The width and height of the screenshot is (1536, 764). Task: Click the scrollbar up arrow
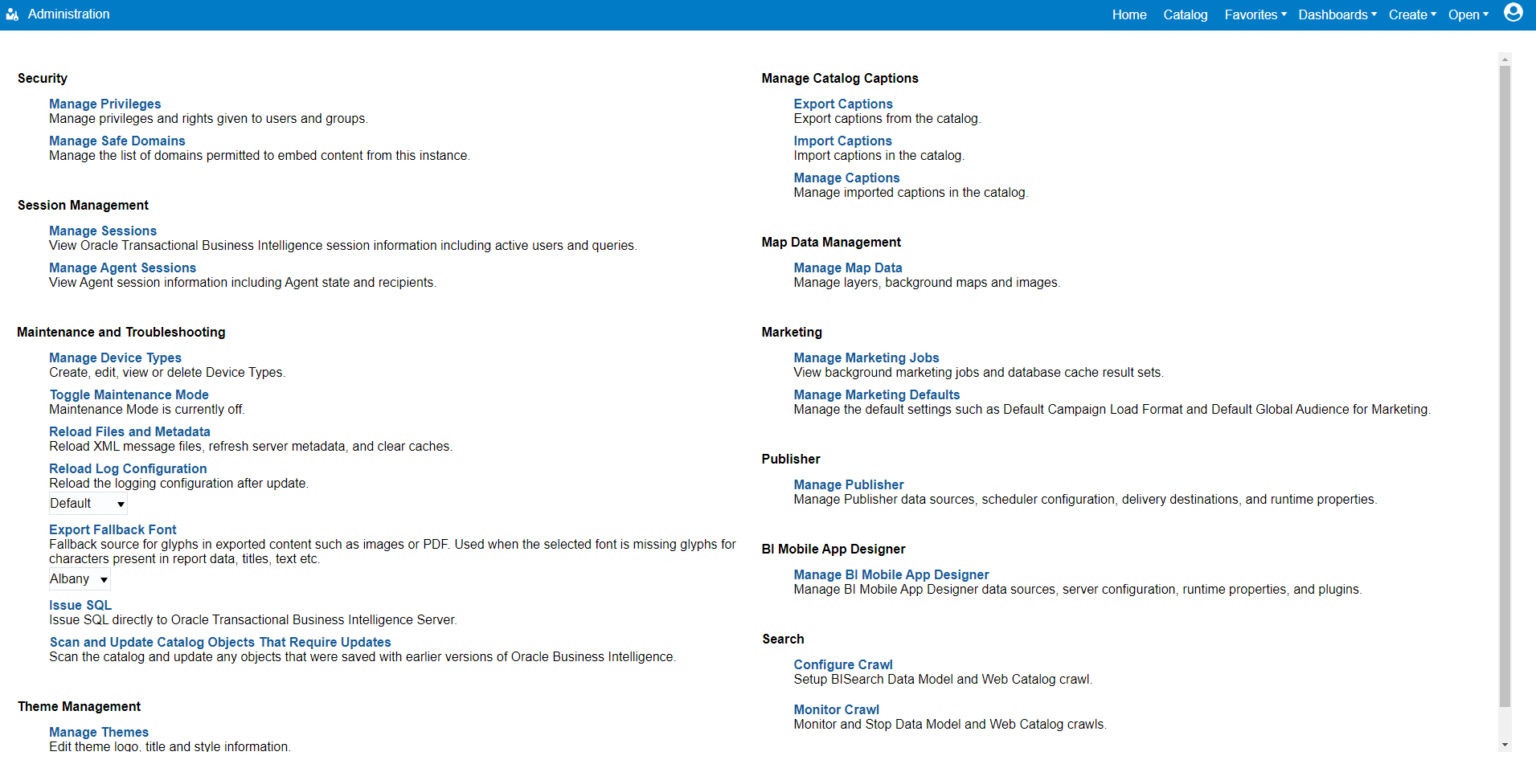(1505, 59)
